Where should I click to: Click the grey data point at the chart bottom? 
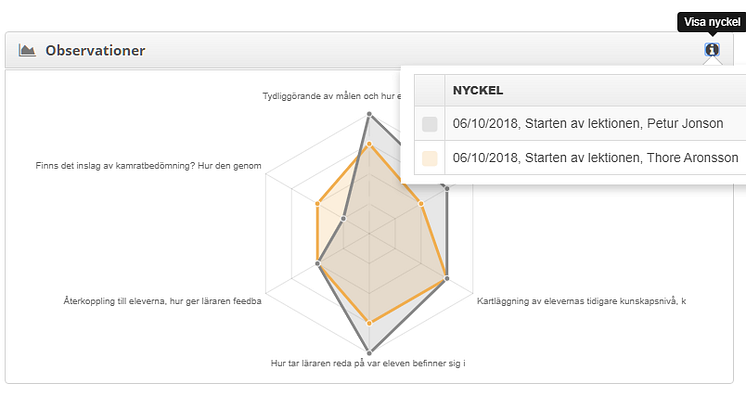[x=369, y=353]
